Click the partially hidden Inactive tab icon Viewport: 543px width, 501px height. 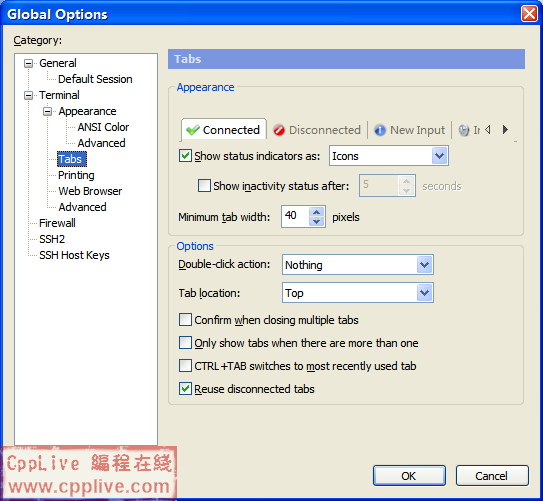(x=464, y=130)
